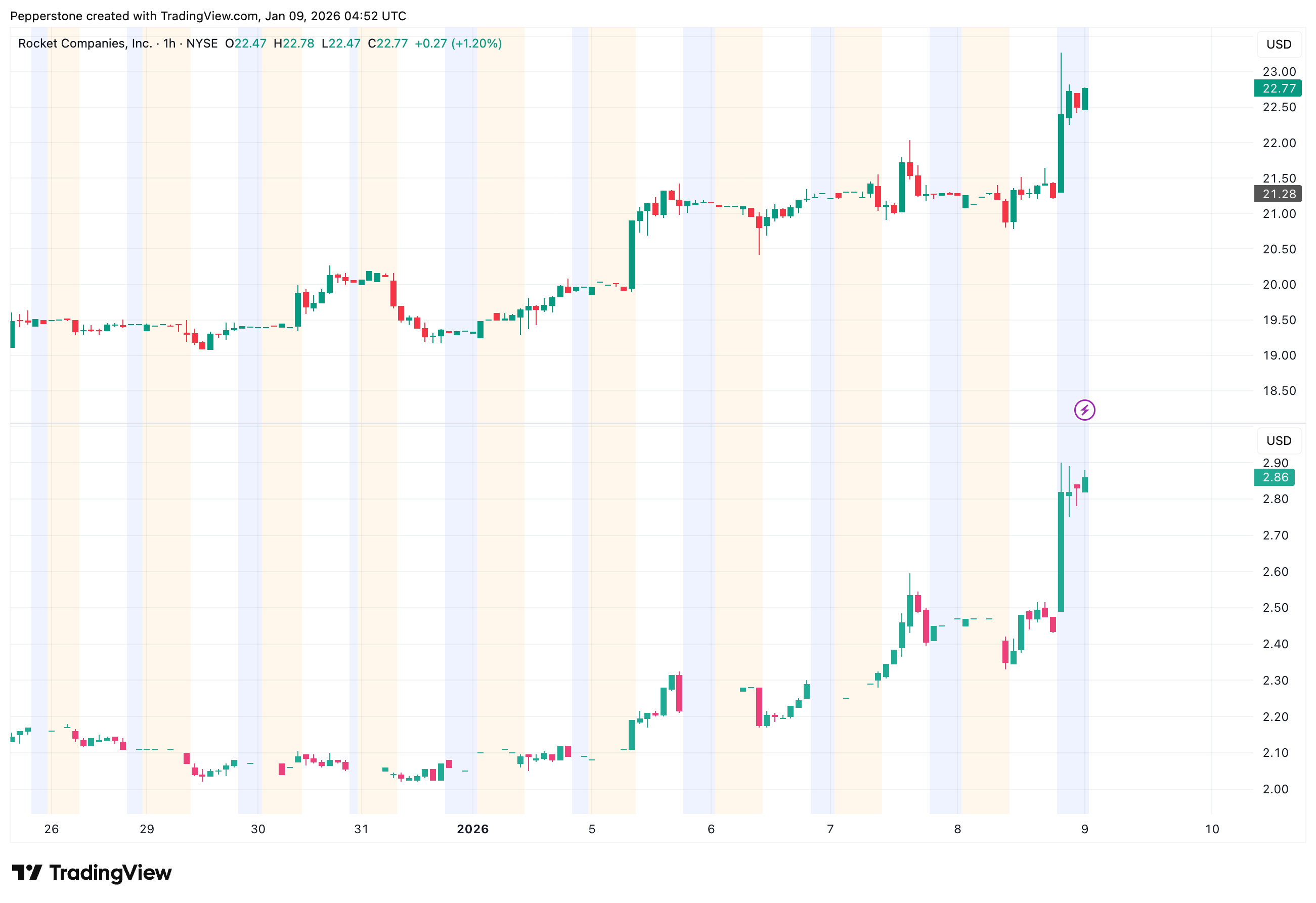This screenshot has width=1316, height=903.
Task: Click the green 22.77 current price label
Action: point(1278,88)
